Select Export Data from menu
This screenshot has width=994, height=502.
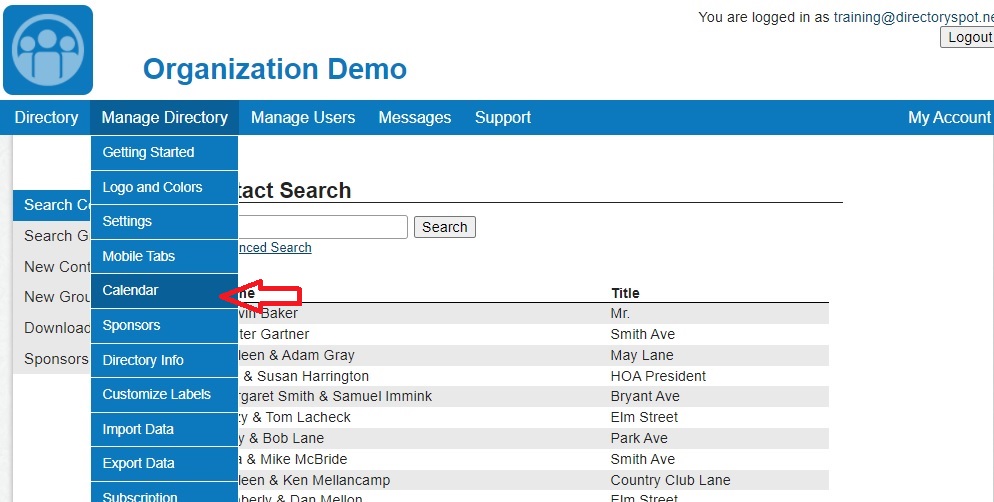(138, 463)
